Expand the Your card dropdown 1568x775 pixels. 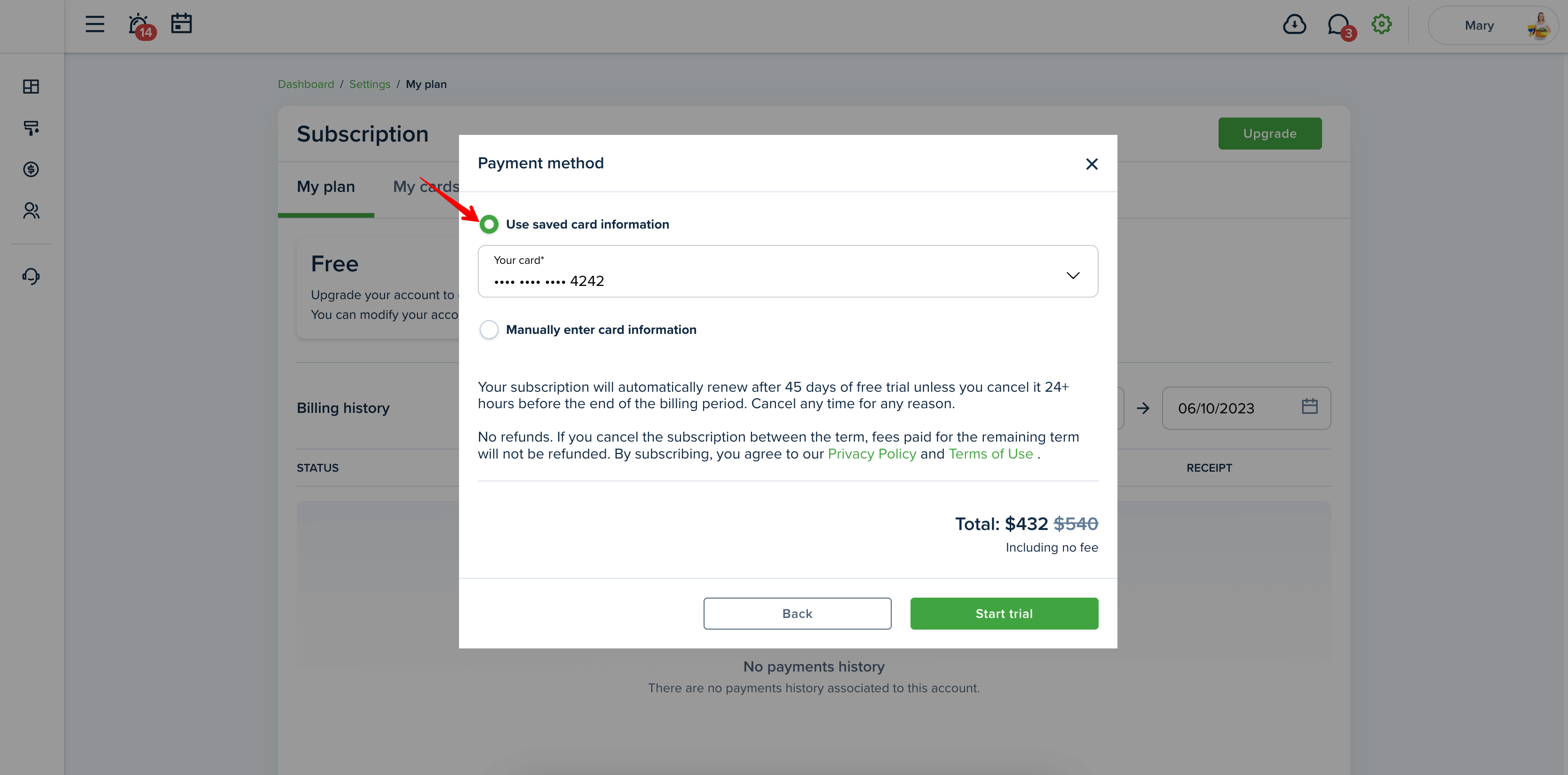coord(788,271)
